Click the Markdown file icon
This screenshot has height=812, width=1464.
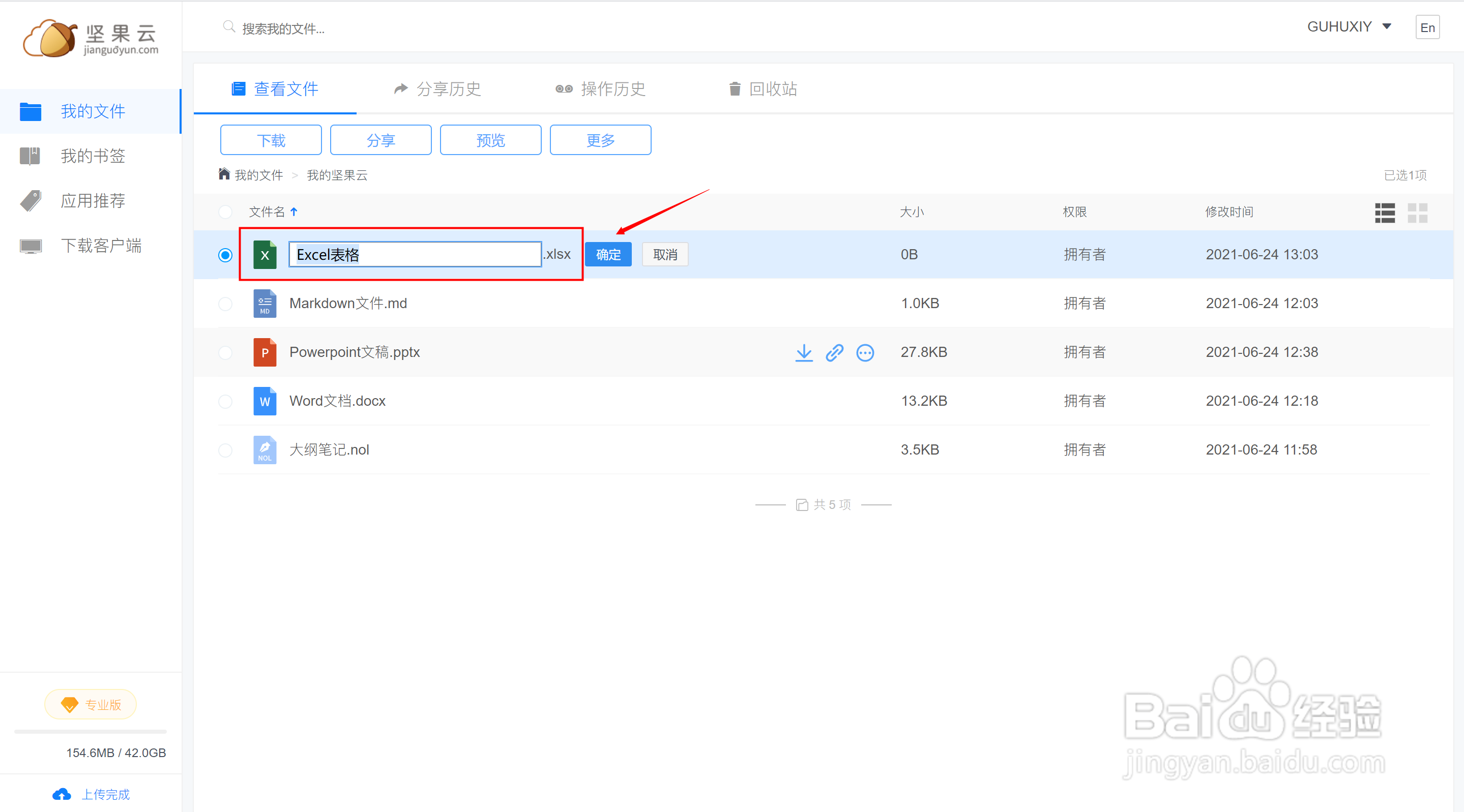[x=265, y=304]
